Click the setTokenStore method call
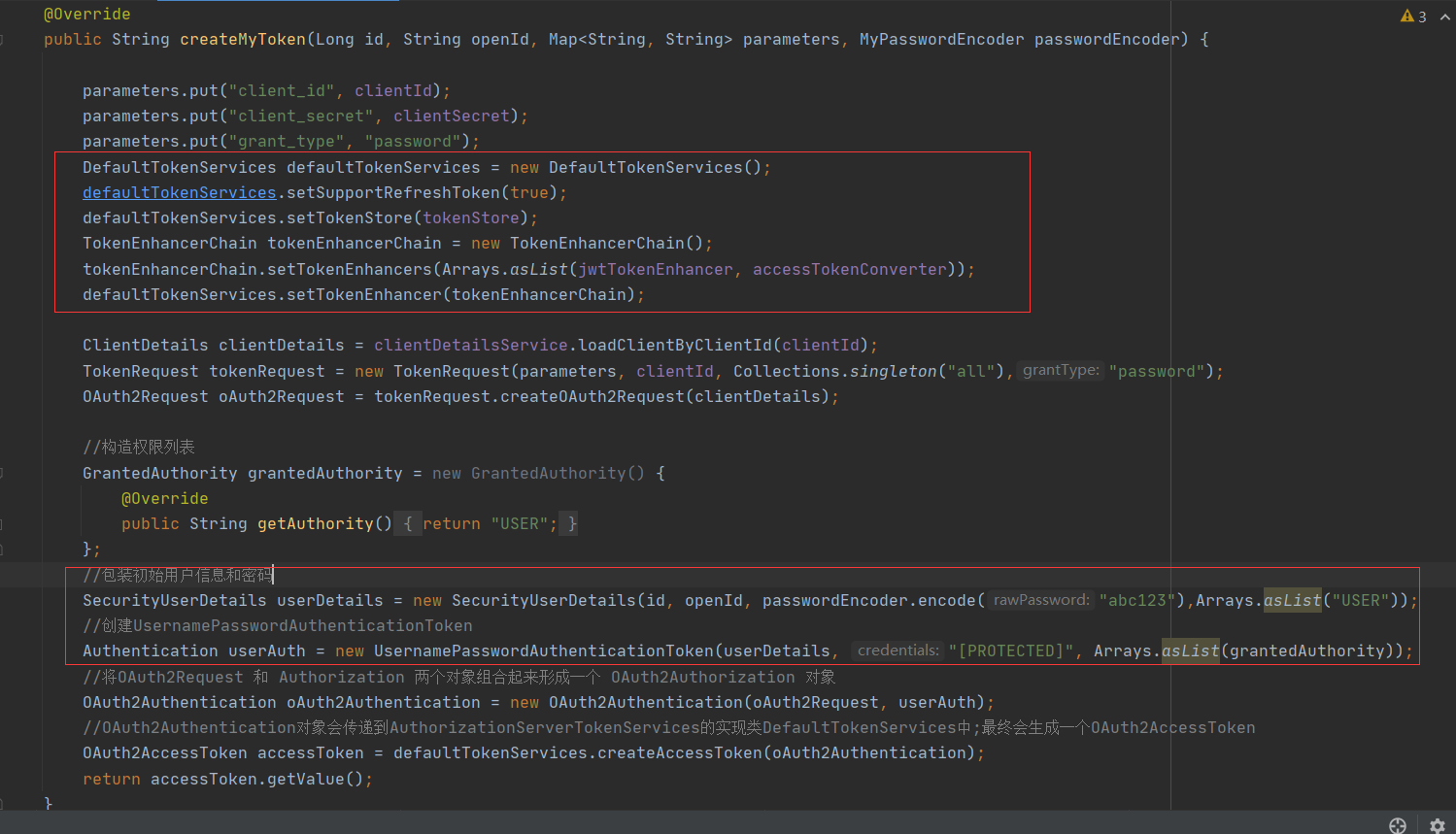 point(350,217)
